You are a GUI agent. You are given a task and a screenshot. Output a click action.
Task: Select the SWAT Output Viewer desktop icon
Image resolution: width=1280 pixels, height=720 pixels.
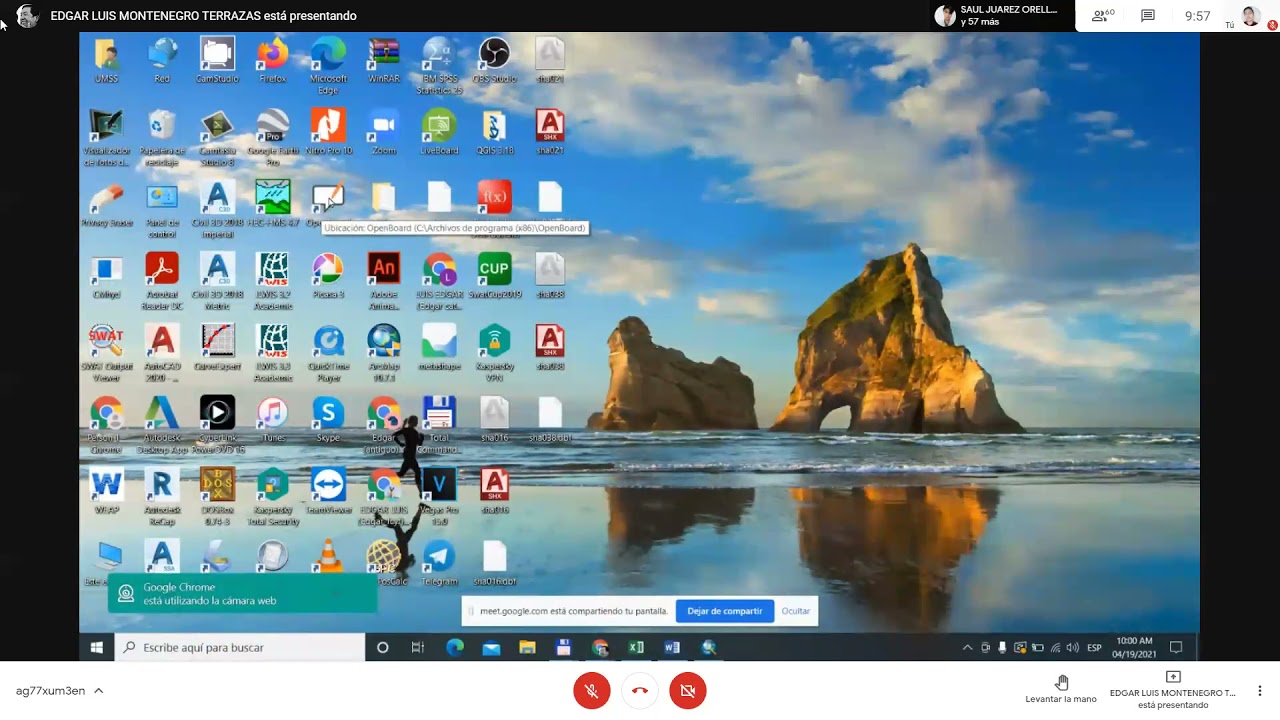[106, 353]
